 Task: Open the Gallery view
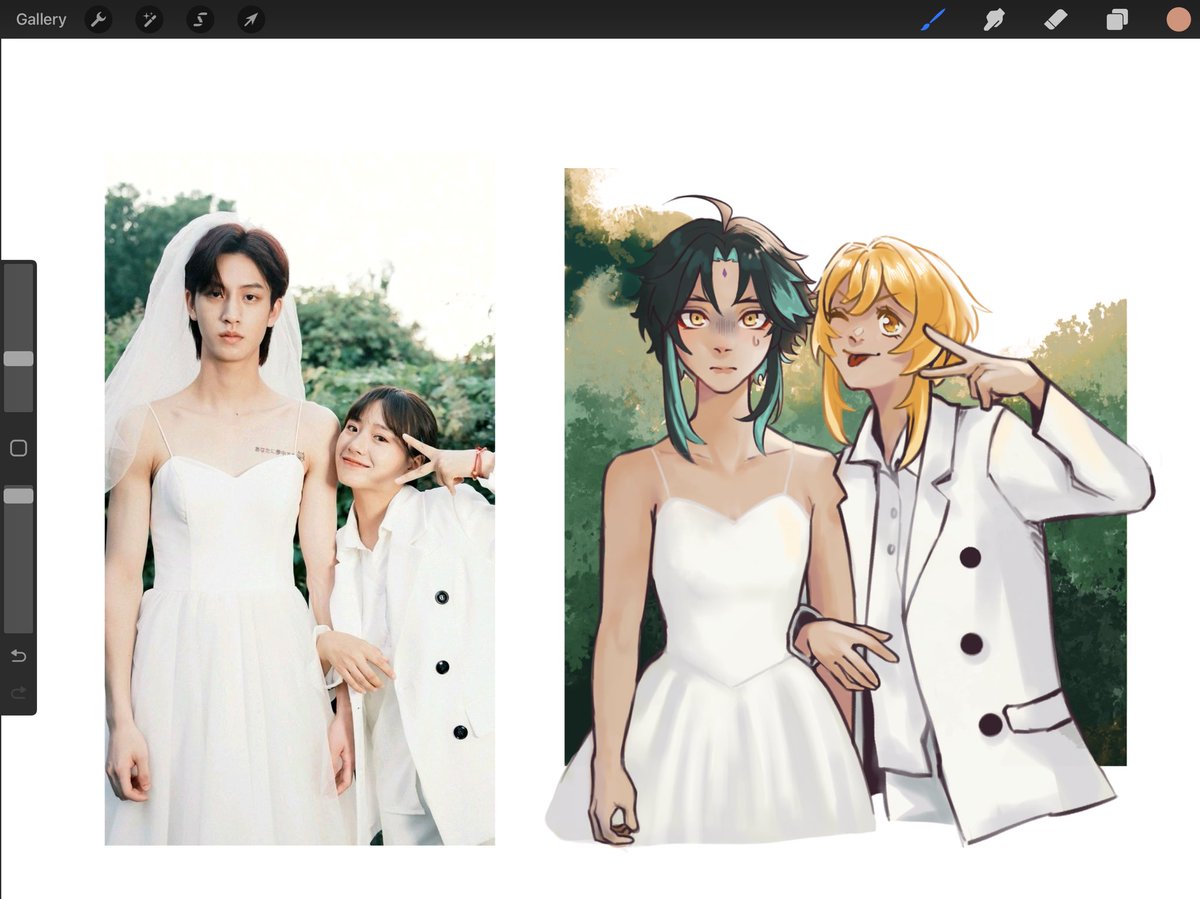point(41,19)
